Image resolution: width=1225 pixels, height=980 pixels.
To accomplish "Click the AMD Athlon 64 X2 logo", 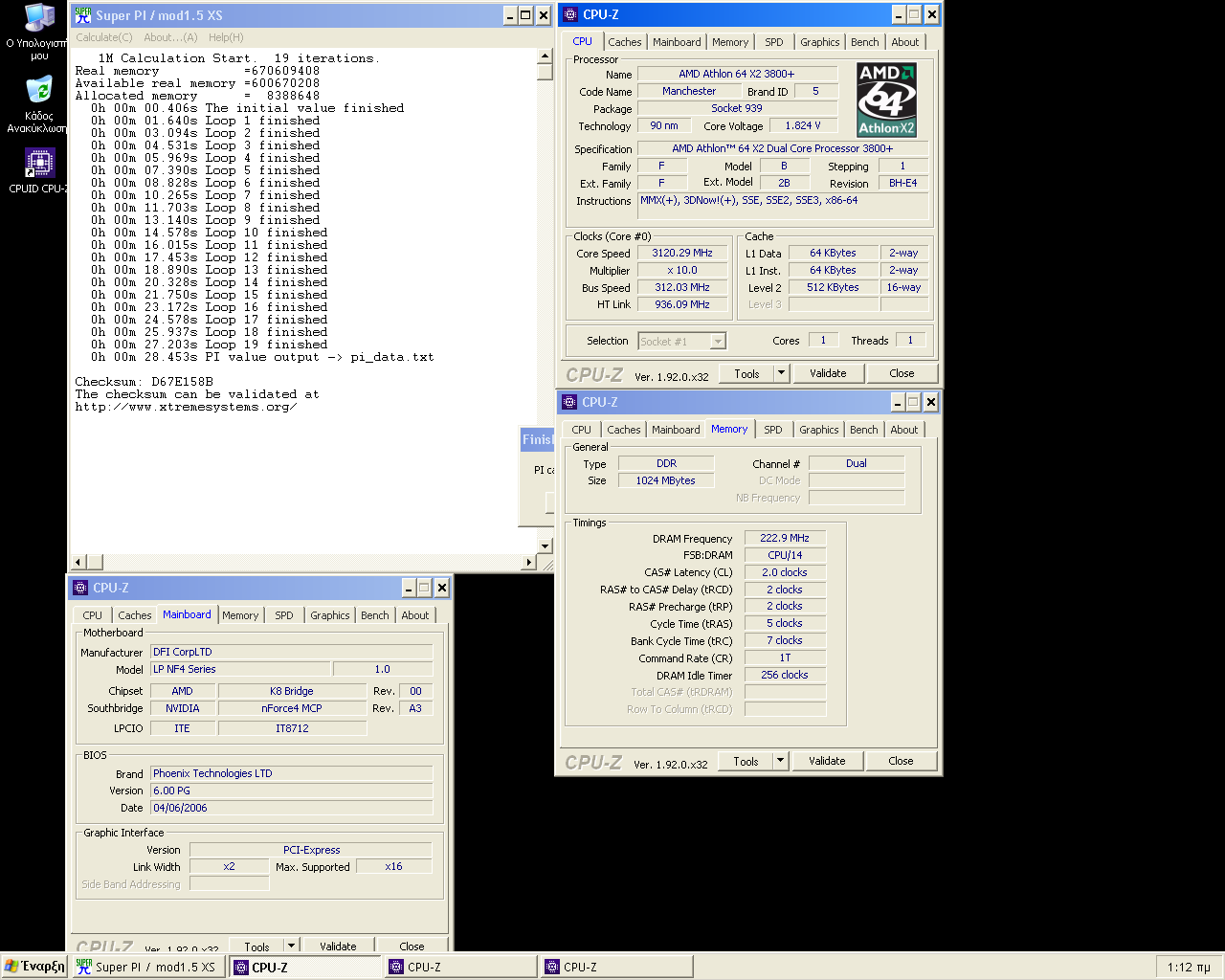I will [886, 100].
